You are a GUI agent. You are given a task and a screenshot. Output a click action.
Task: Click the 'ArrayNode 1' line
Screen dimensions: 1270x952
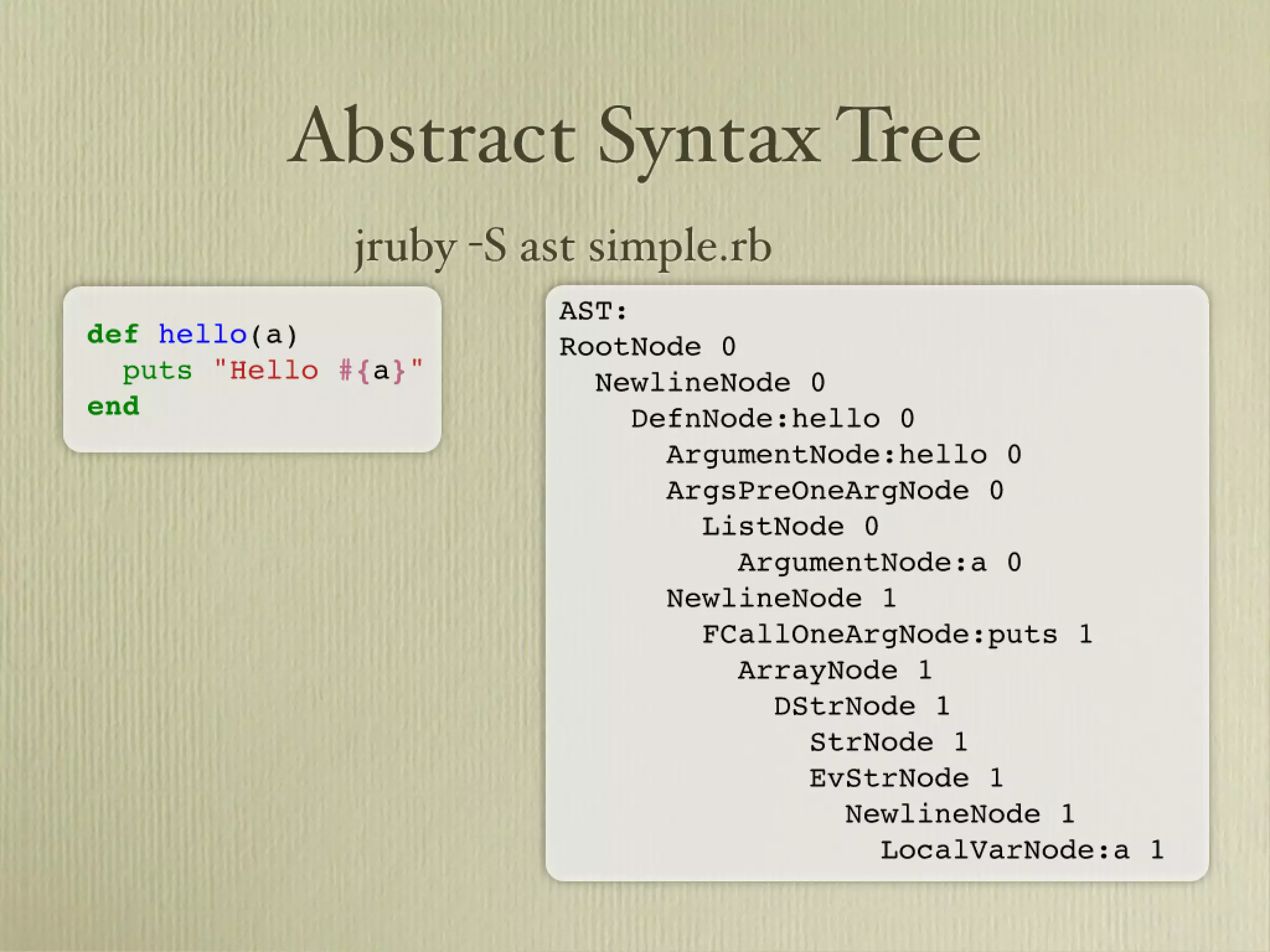coord(835,671)
